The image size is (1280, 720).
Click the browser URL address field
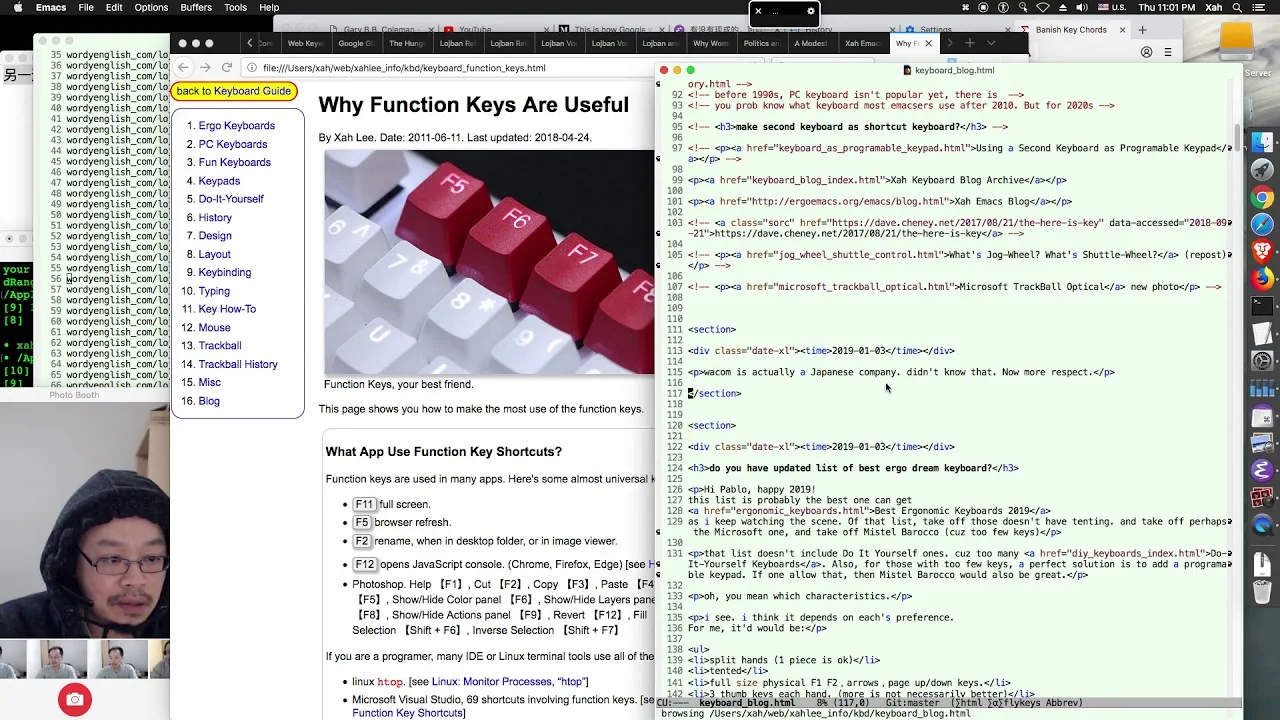(450, 68)
